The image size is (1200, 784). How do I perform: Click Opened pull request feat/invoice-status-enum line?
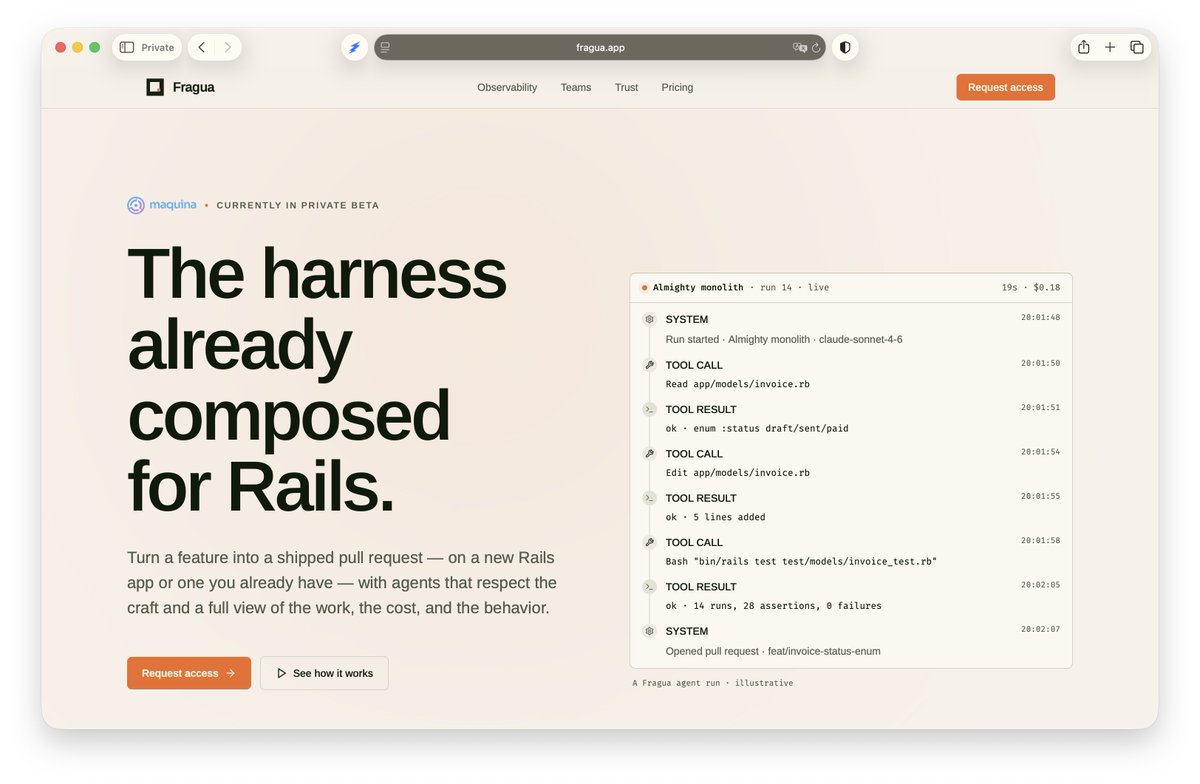pos(773,651)
